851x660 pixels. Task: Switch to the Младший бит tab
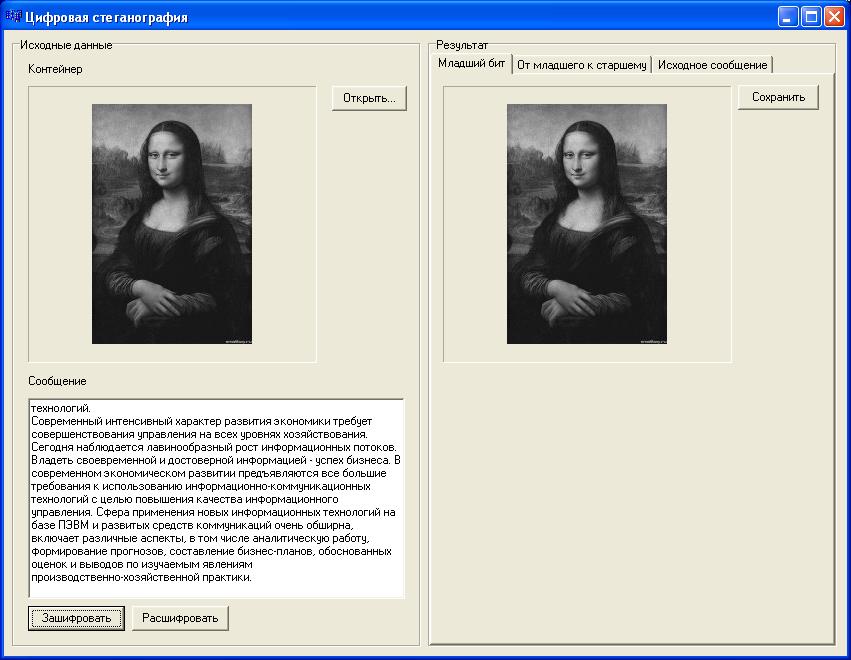coord(471,64)
